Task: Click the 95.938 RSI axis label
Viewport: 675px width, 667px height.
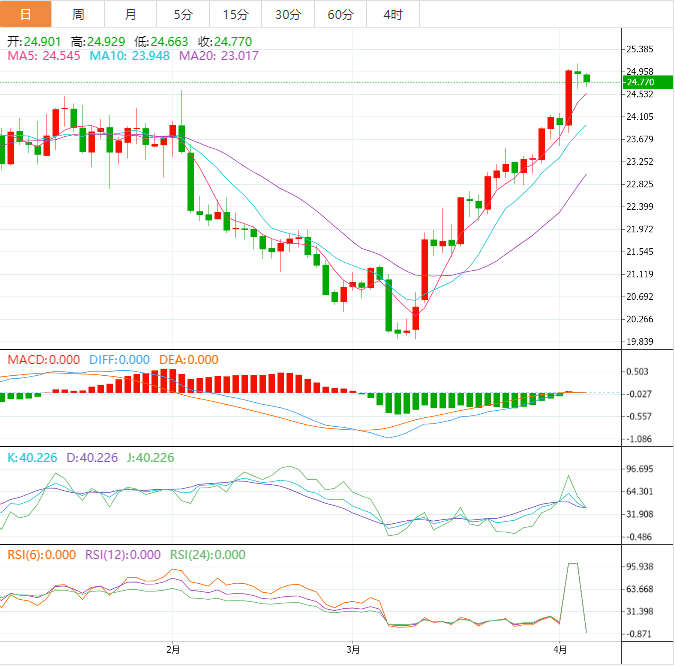Action: coord(640,567)
